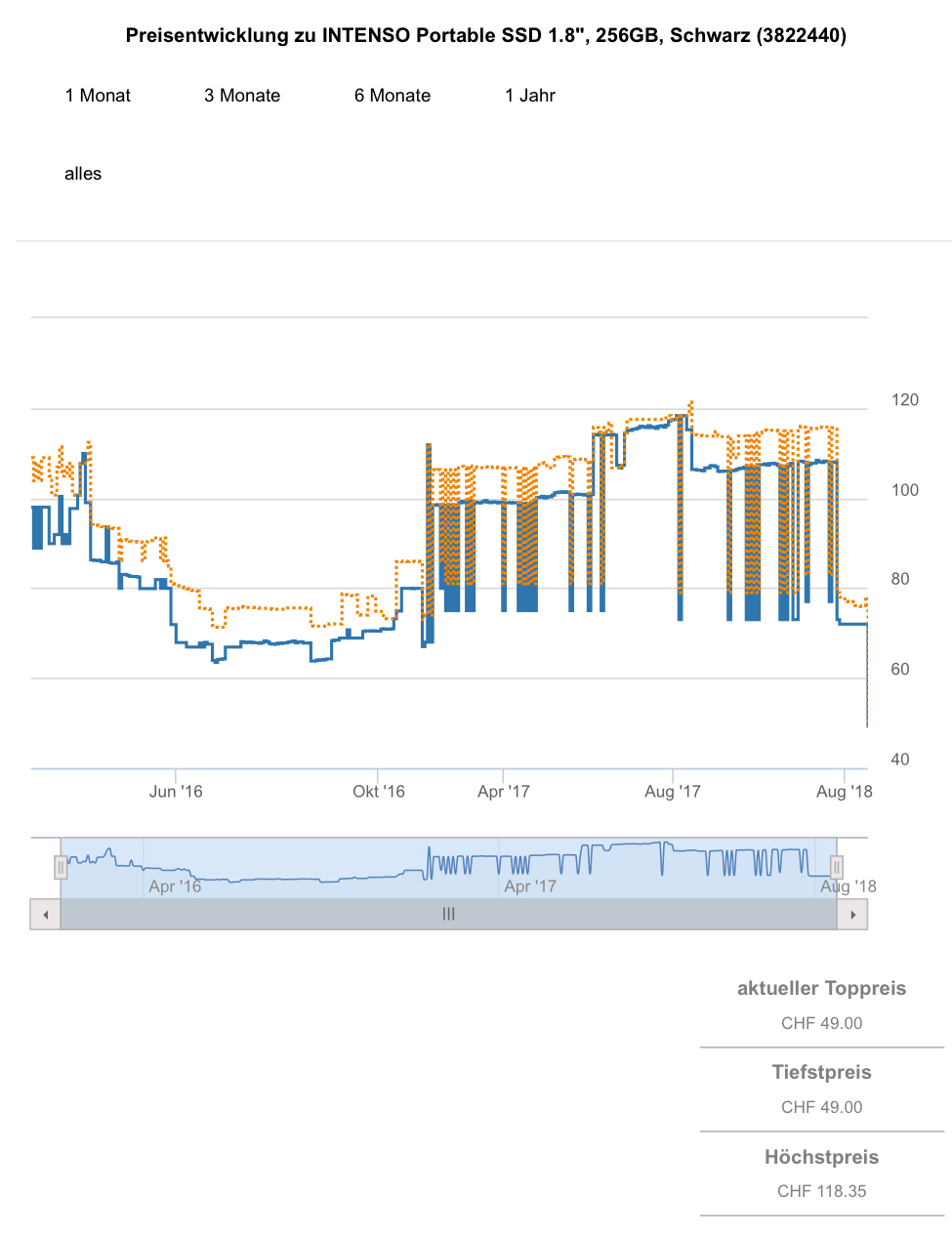
Task: Click the scrollbar left arrow button
Action: [x=45, y=915]
